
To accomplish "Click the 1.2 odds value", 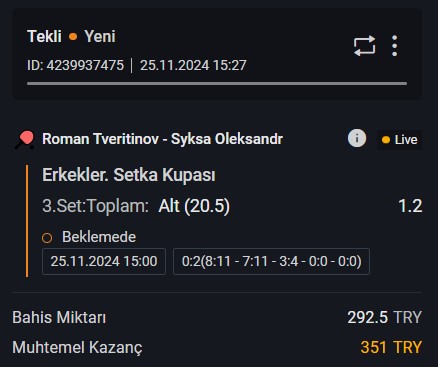I will pos(410,206).
